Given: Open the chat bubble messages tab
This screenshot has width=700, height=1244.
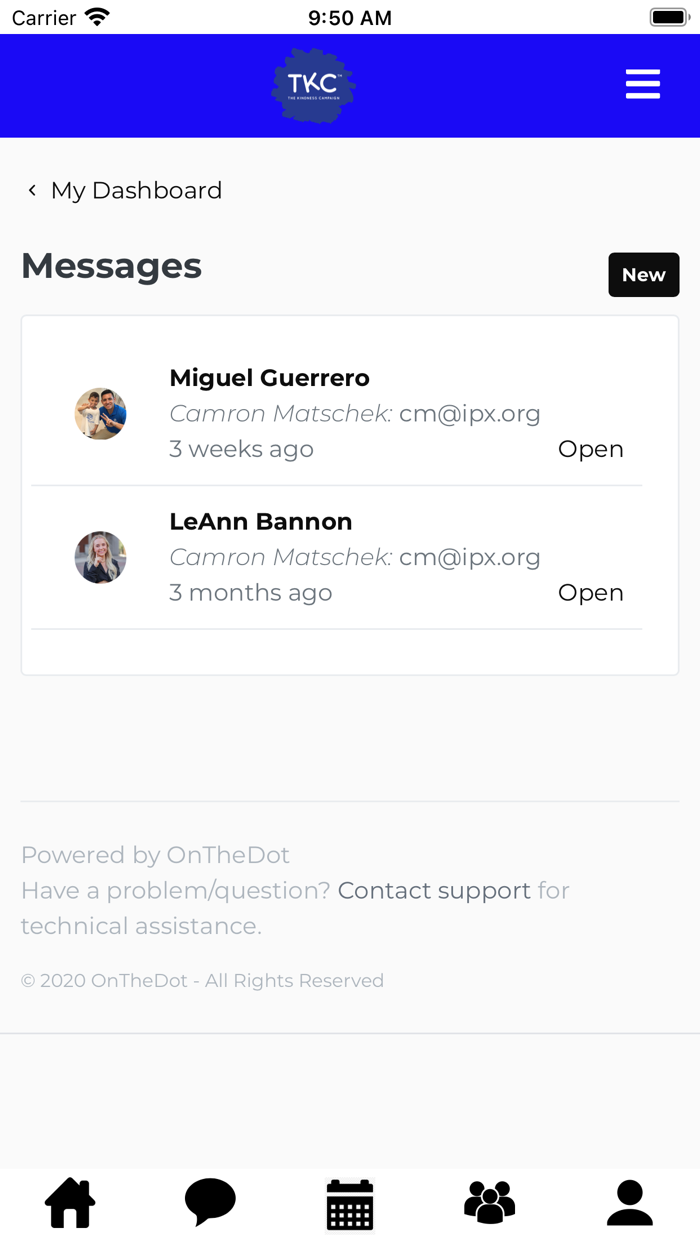Looking at the screenshot, I should pyautogui.click(x=210, y=1202).
